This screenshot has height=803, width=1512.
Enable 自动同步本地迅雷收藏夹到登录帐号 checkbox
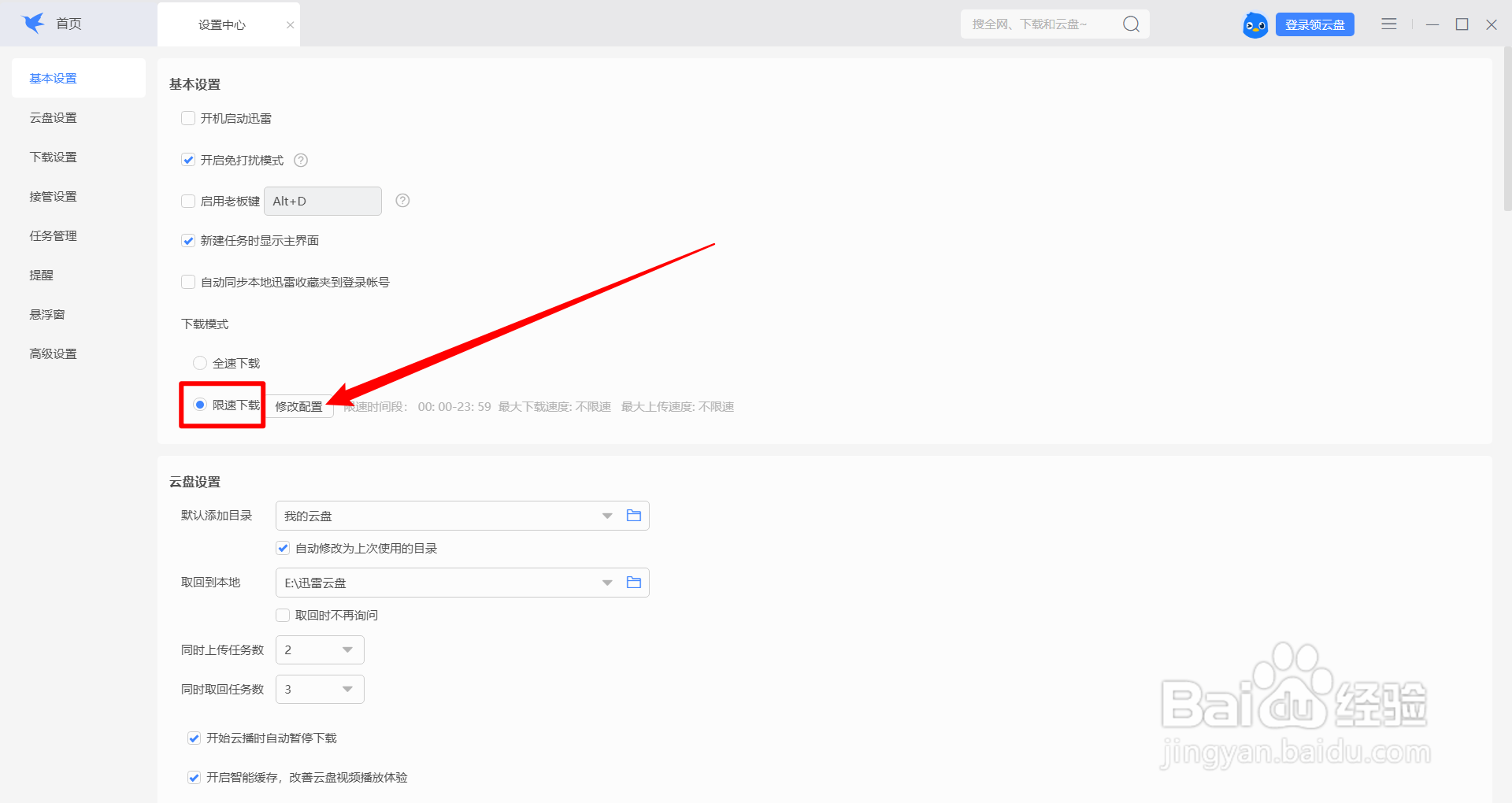pos(188,282)
